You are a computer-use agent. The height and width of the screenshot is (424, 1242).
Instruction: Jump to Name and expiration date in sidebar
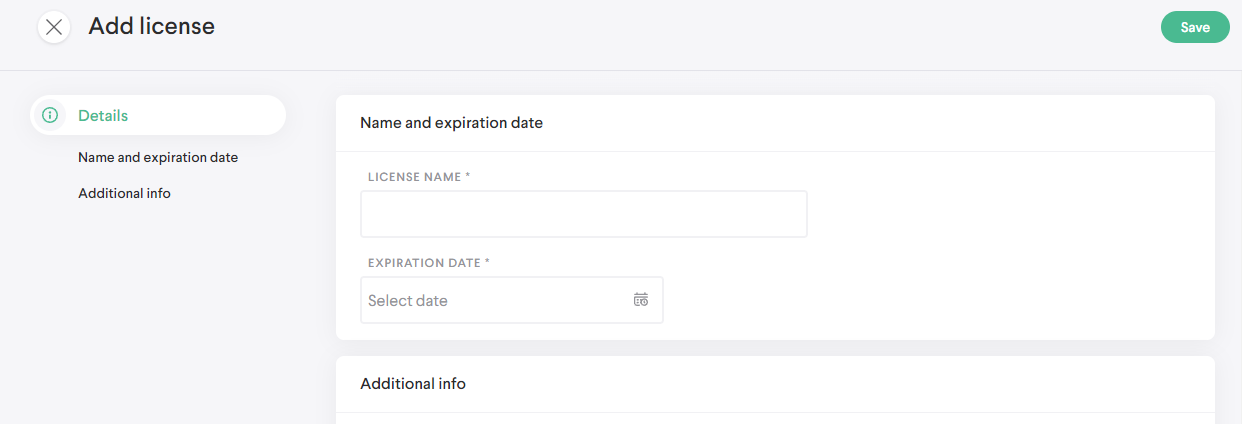(x=158, y=157)
